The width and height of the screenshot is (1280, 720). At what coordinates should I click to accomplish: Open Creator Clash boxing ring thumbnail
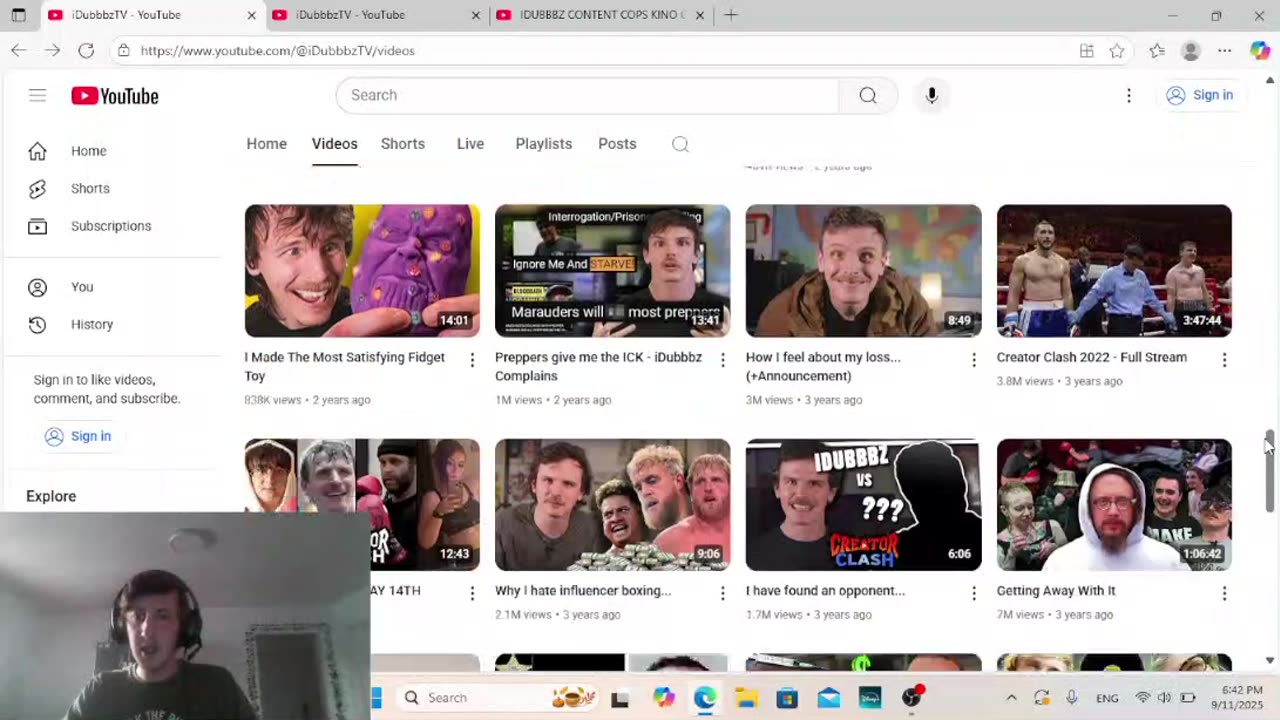[x=1114, y=271]
